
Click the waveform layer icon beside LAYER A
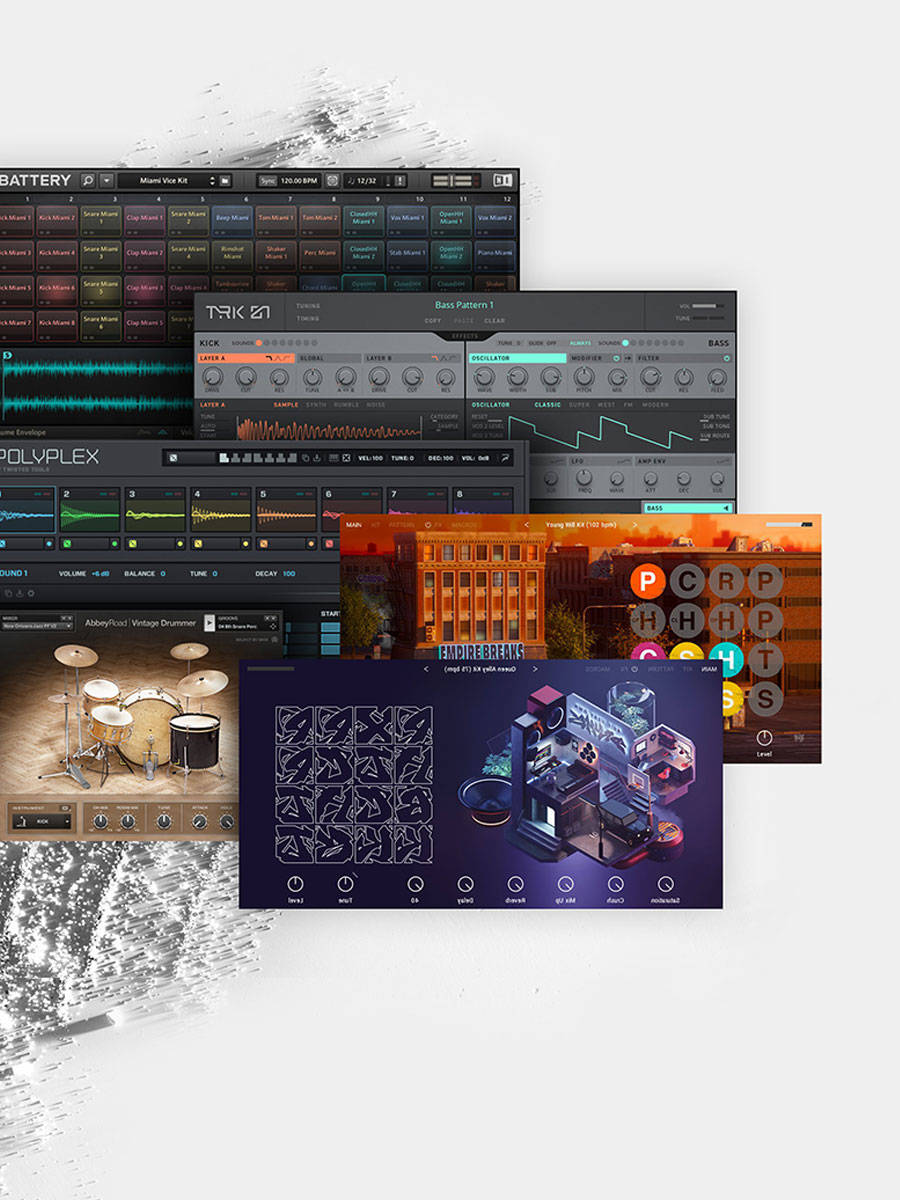click(x=282, y=357)
